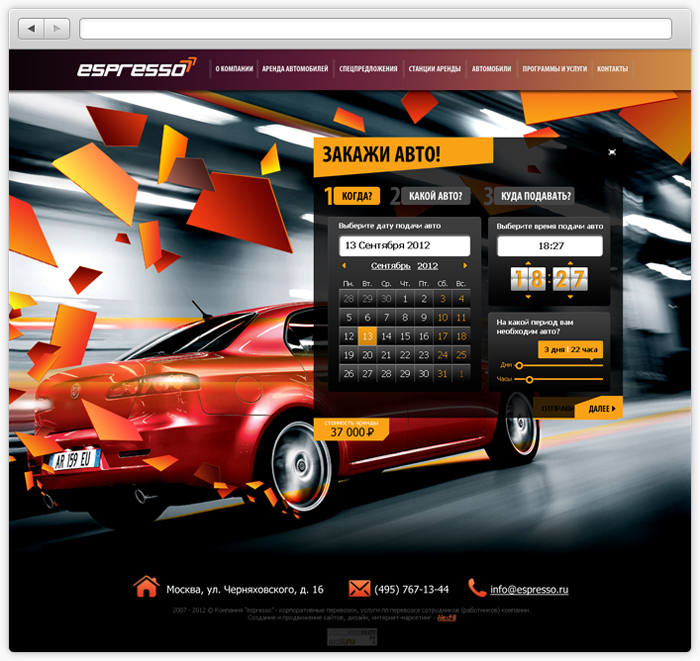Click the date field showing 13 Сентября 2012
The height and width of the screenshot is (661, 700).
tap(404, 245)
